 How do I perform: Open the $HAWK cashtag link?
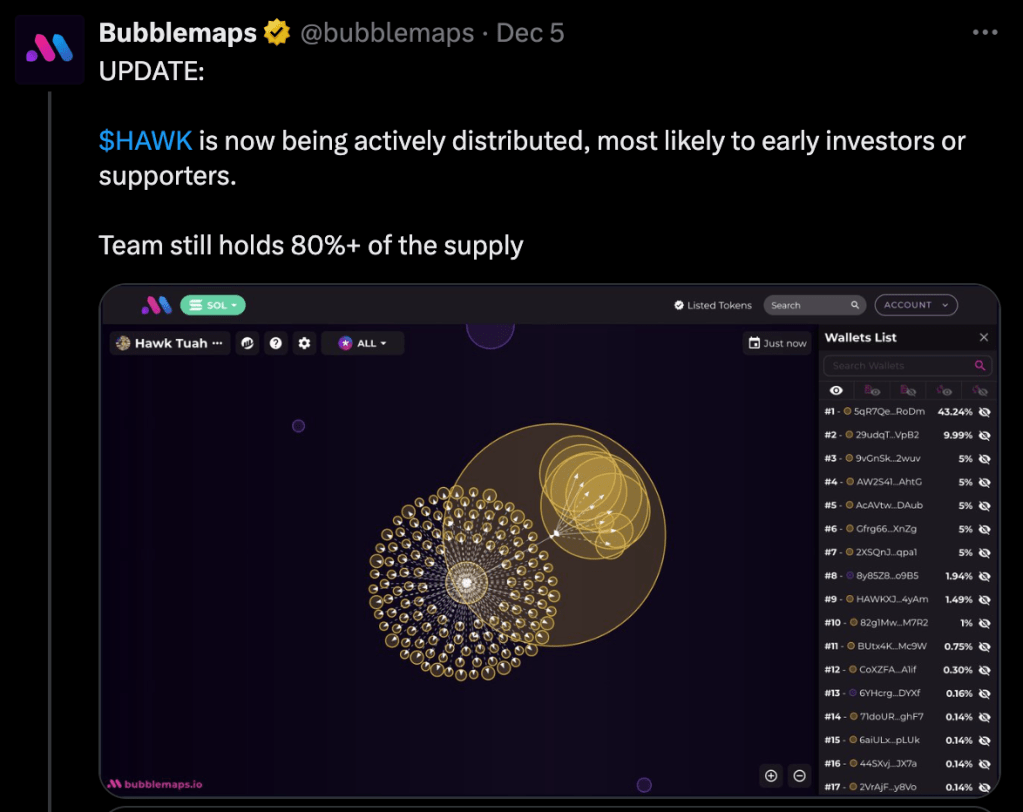(x=145, y=140)
